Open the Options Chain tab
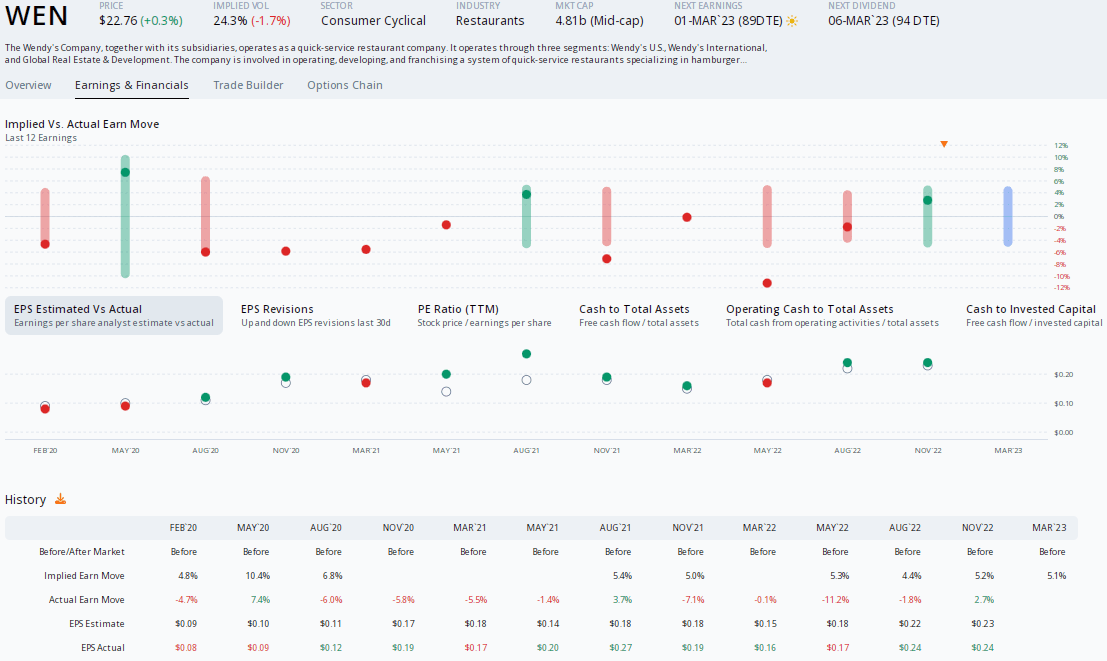The height and width of the screenshot is (661, 1107). 344,85
